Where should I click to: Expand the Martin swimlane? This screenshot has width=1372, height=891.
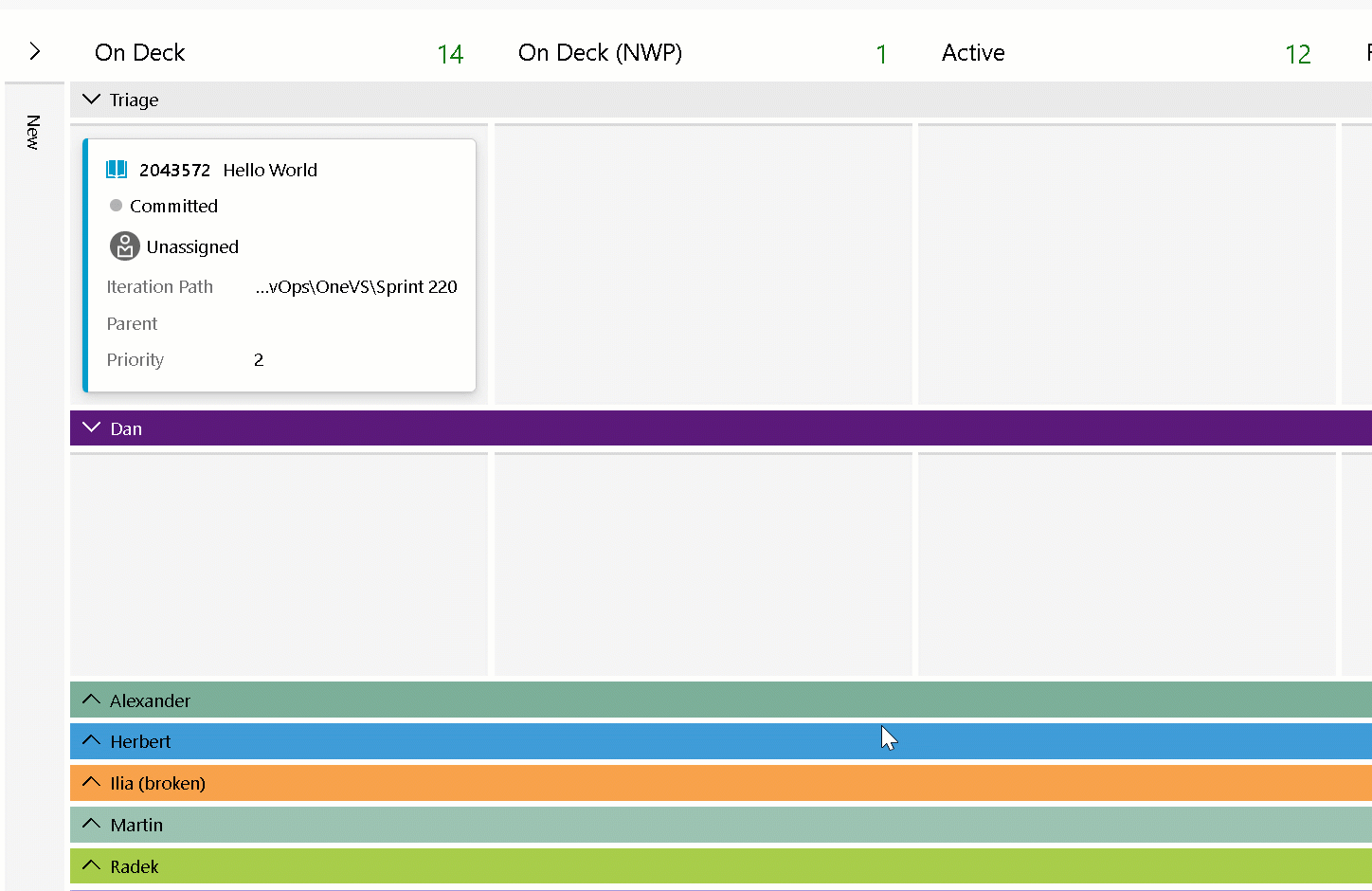pyautogui.click(x=92, y=825)
